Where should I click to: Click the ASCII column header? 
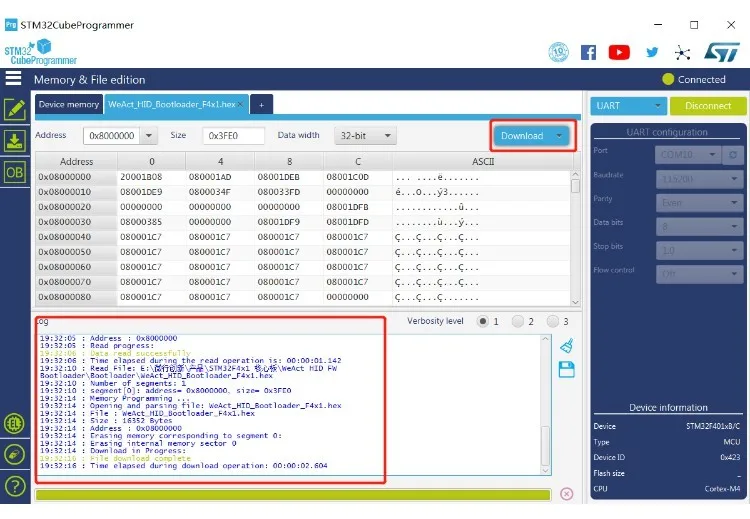(483, 162)
